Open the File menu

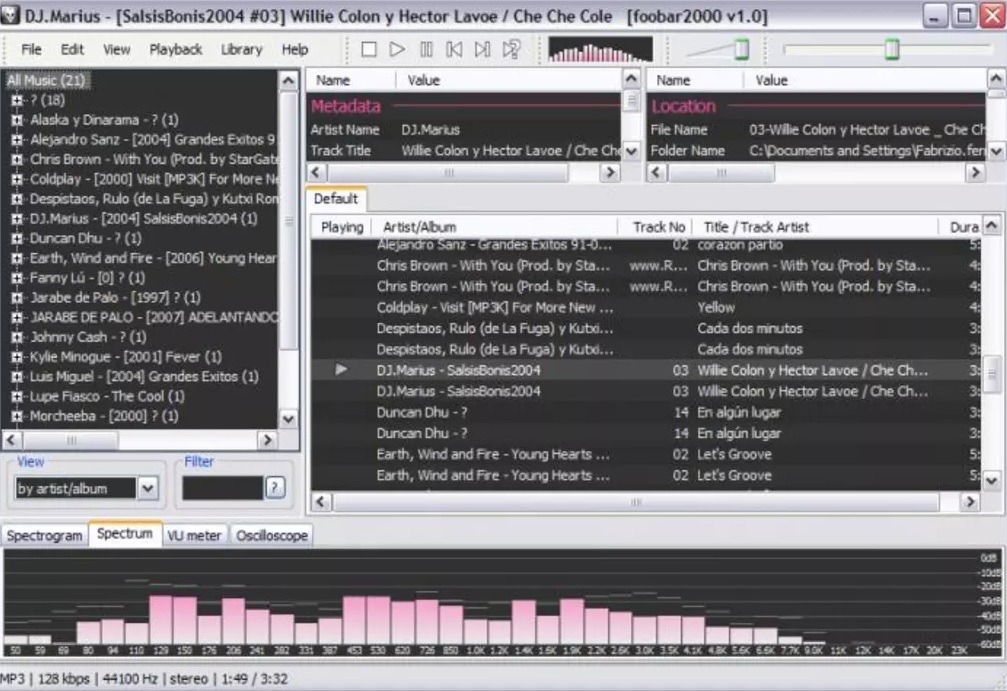31,49
